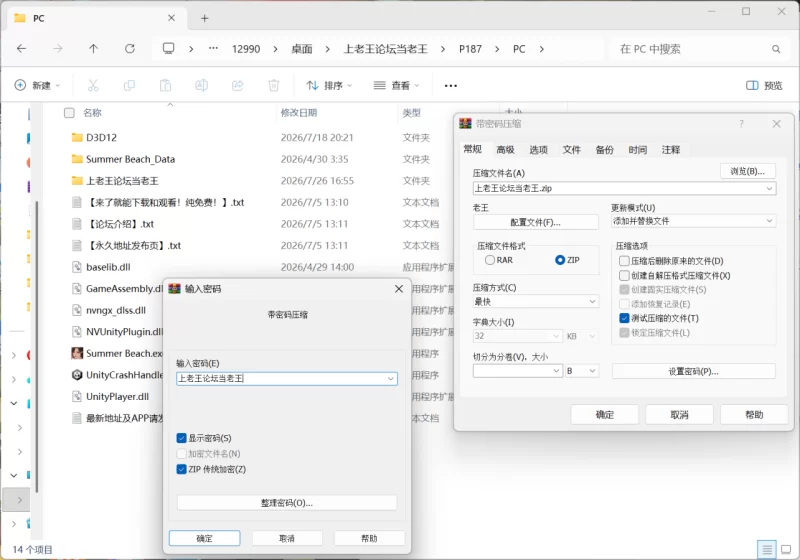The height and width of the screenshot is (560, 800).
Task: Select the RAR format radio button
Action: (490, 260)
